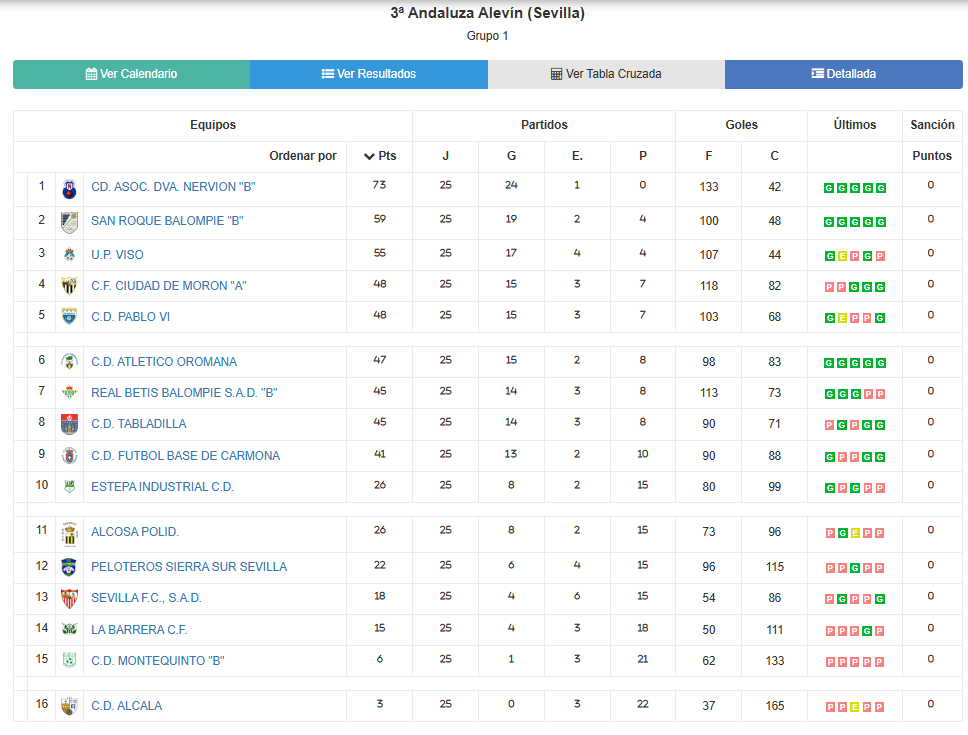Switch to the Ver Tabla Cruzada tab
The image size is (968, 735).
pos(606,74)
